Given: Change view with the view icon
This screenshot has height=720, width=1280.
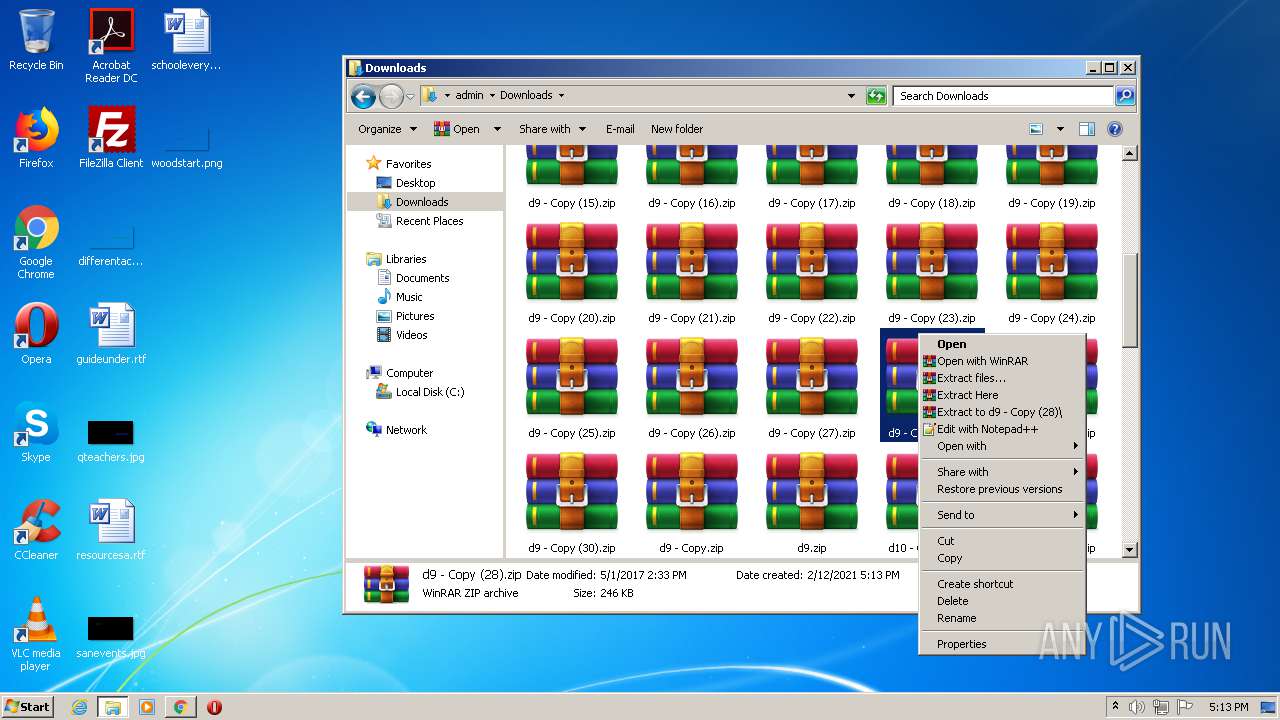Looking at the screenshot, I should pos(1036,129).
